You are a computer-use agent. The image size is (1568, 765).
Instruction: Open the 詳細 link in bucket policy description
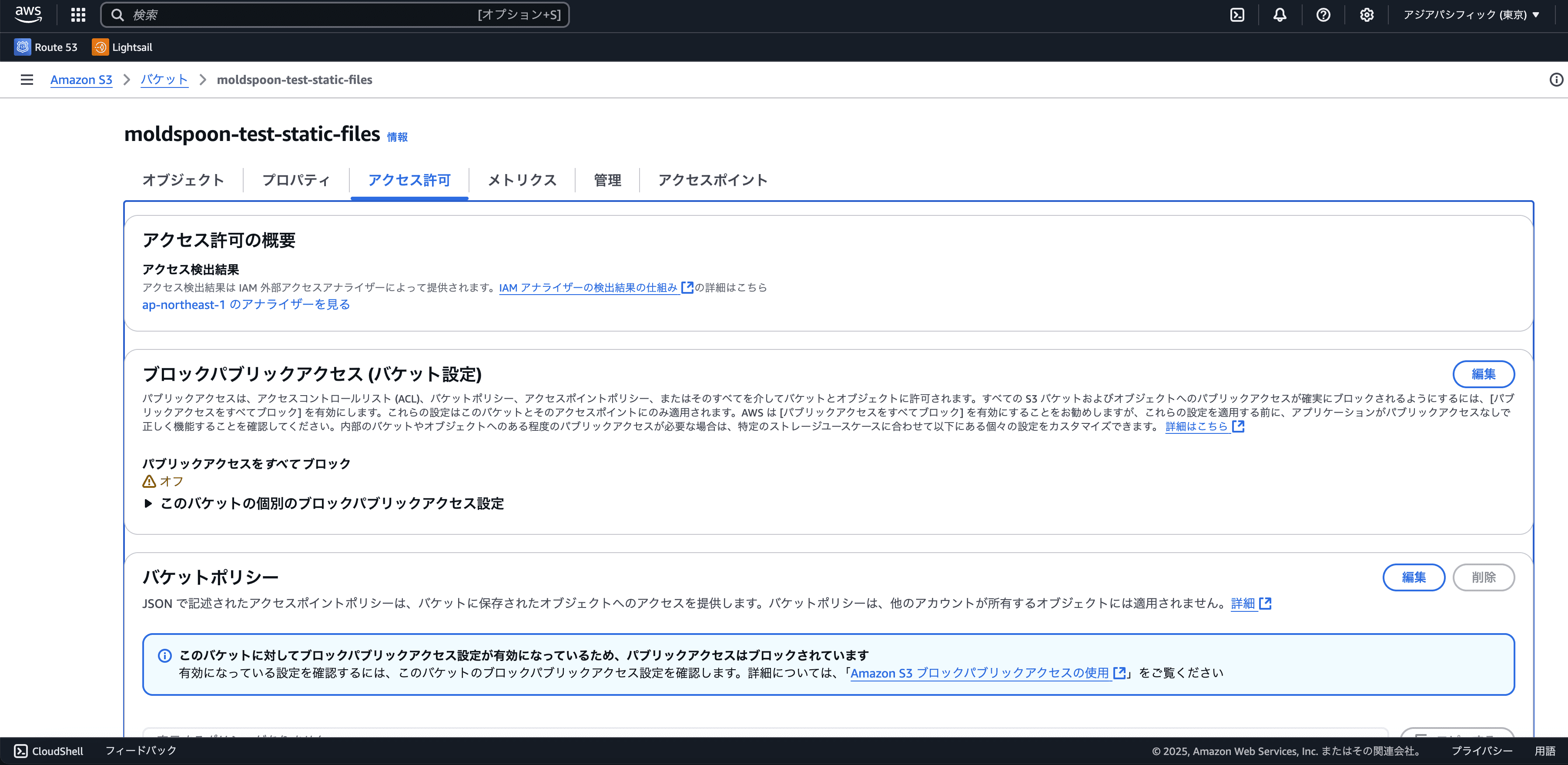(x=1243, y=603)
